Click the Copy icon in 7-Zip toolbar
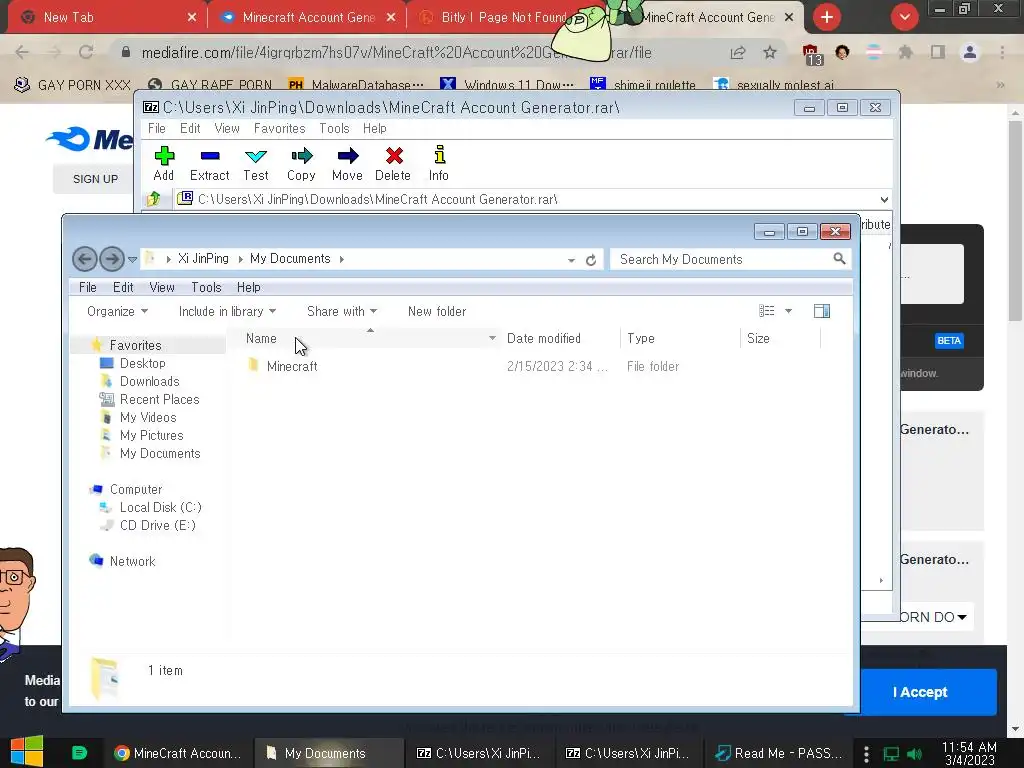 (x=302, y=156)
